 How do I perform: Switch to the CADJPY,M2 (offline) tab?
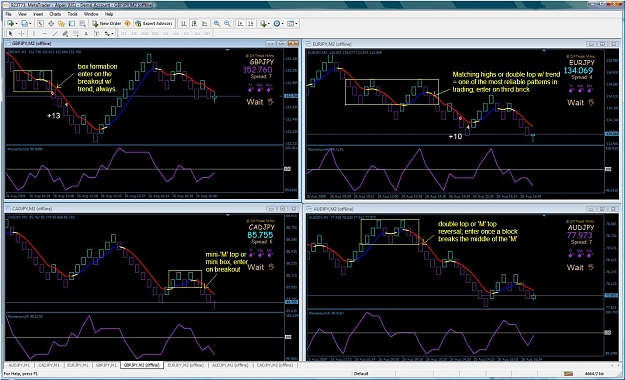275,365
